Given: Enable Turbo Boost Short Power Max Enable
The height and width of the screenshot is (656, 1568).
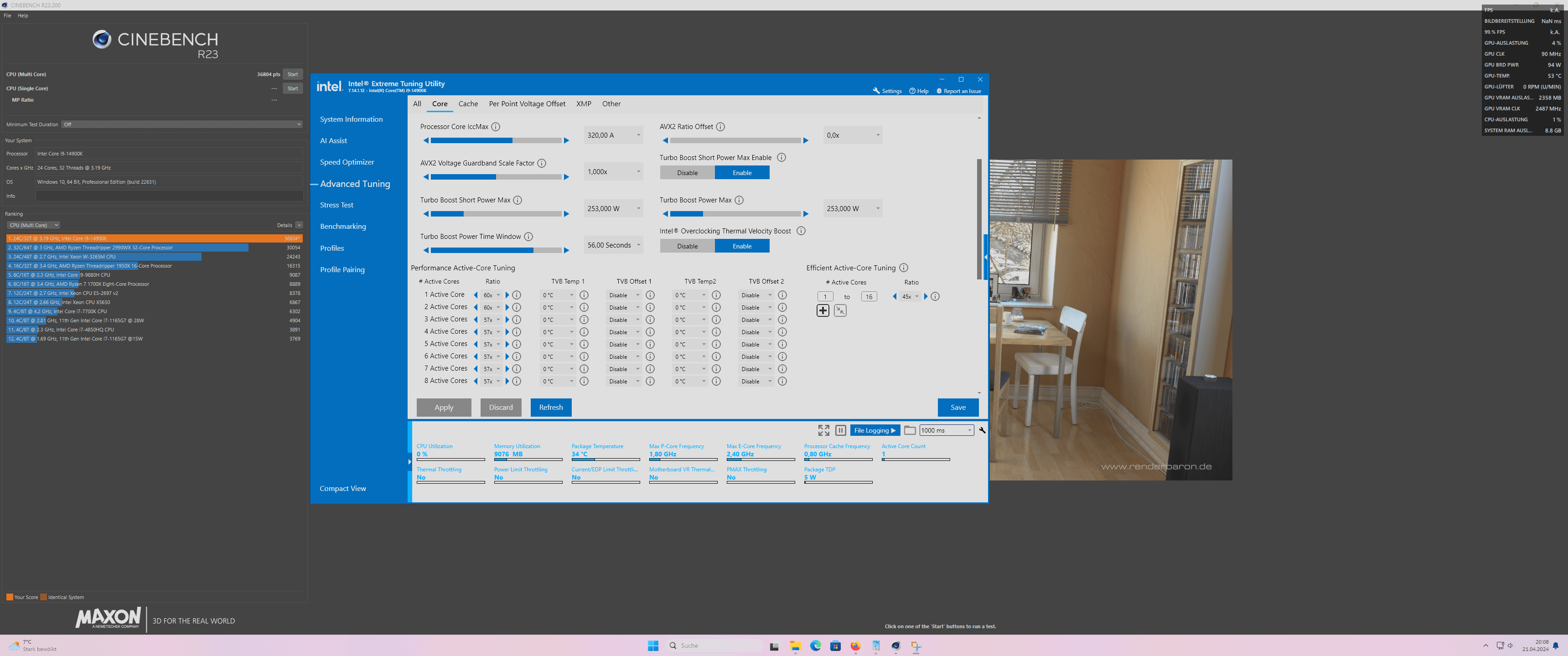Looking at the screenshot, I should coord(742,173).
